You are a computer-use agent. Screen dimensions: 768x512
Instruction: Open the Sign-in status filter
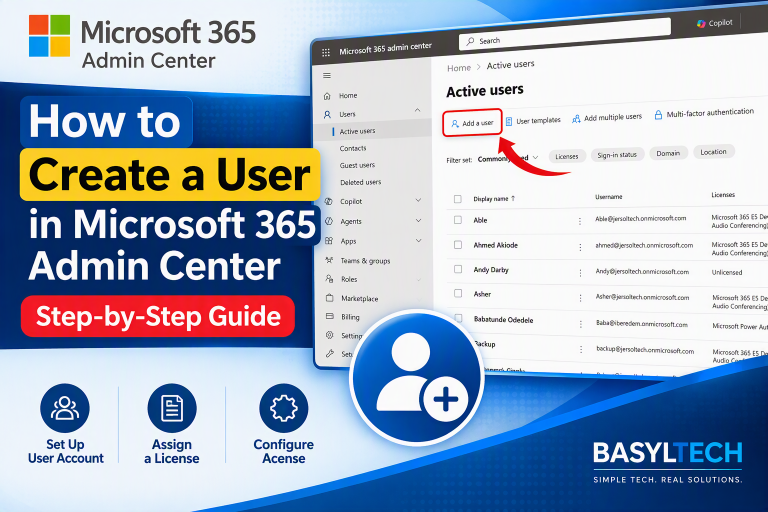(x=617, y=155)
